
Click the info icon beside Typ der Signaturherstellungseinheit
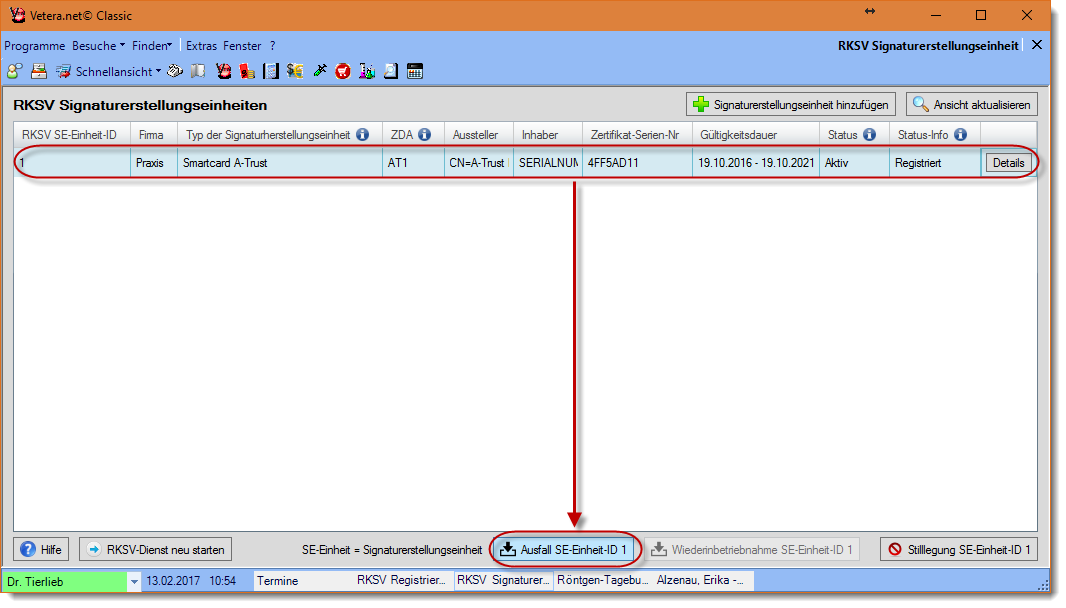pos(362,135)
